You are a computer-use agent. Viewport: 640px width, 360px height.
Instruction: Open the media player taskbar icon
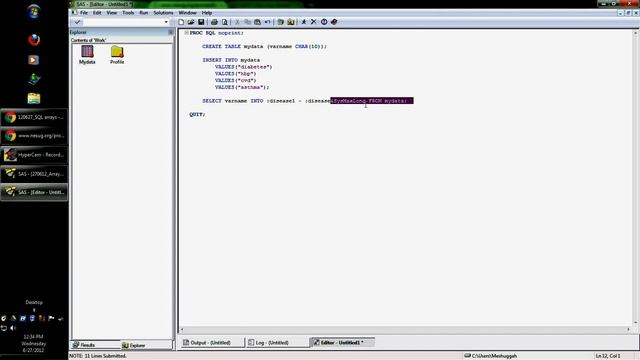34,60
